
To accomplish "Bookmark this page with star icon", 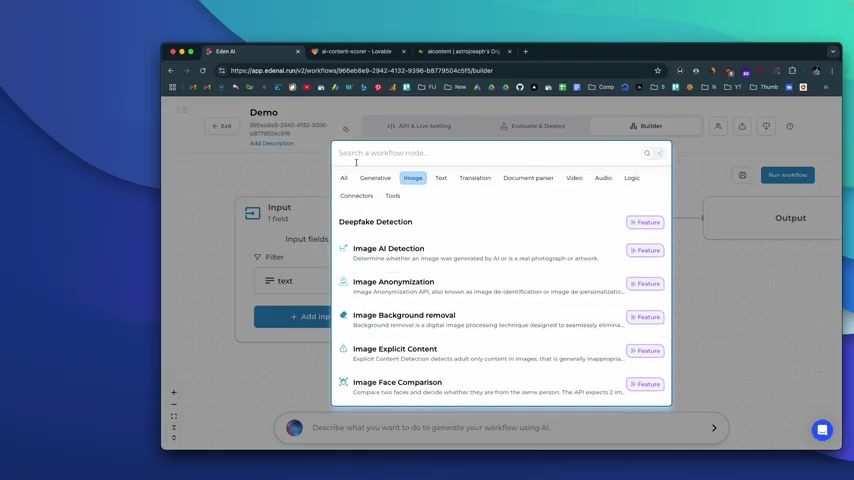I will point(657,71).
